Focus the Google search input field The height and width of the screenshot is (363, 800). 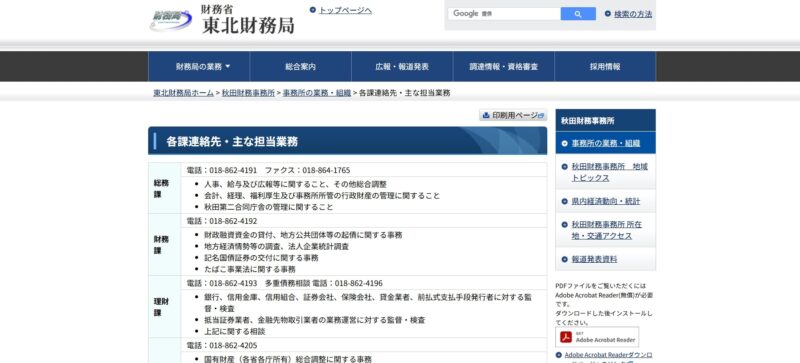click(504, 14)
